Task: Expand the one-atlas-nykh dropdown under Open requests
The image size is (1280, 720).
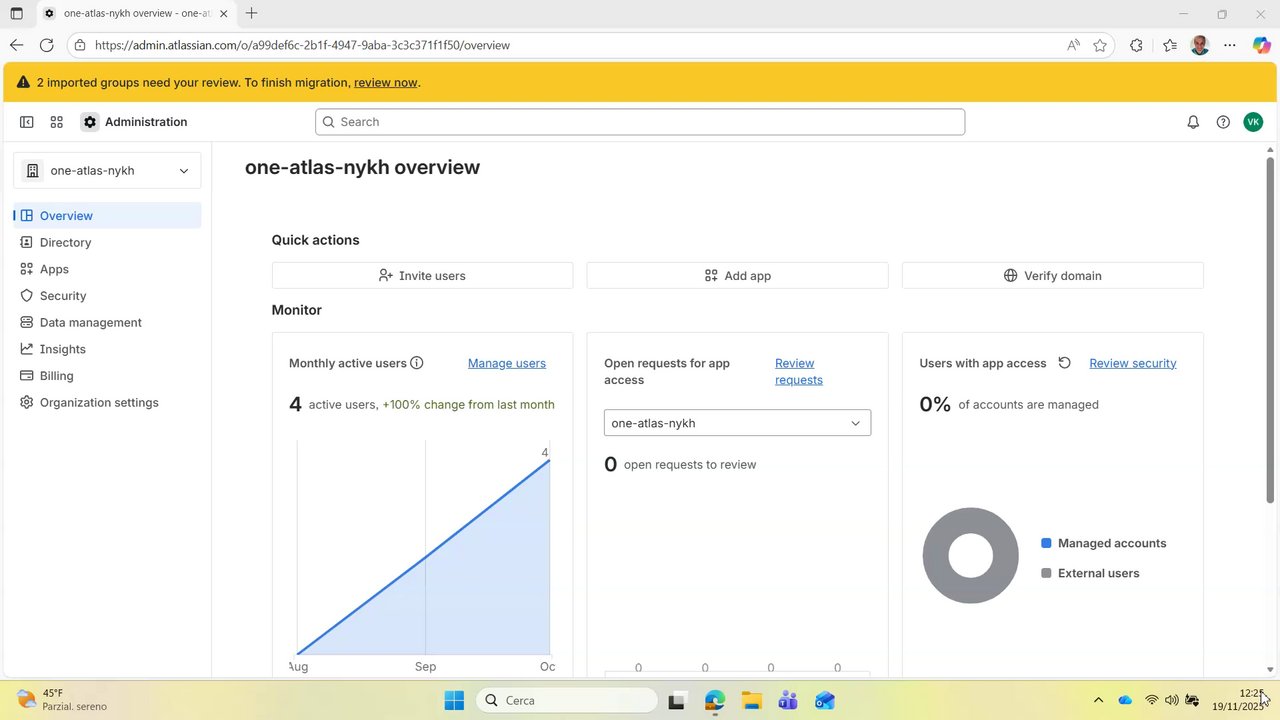Action: click(737, 423)
